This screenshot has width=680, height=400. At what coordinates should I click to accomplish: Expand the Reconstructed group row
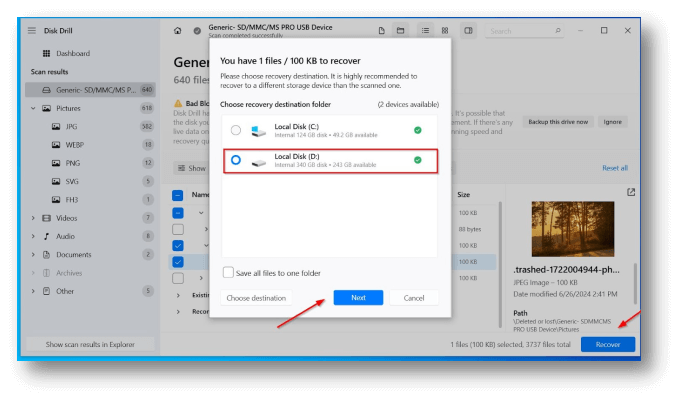coord(178,311)
